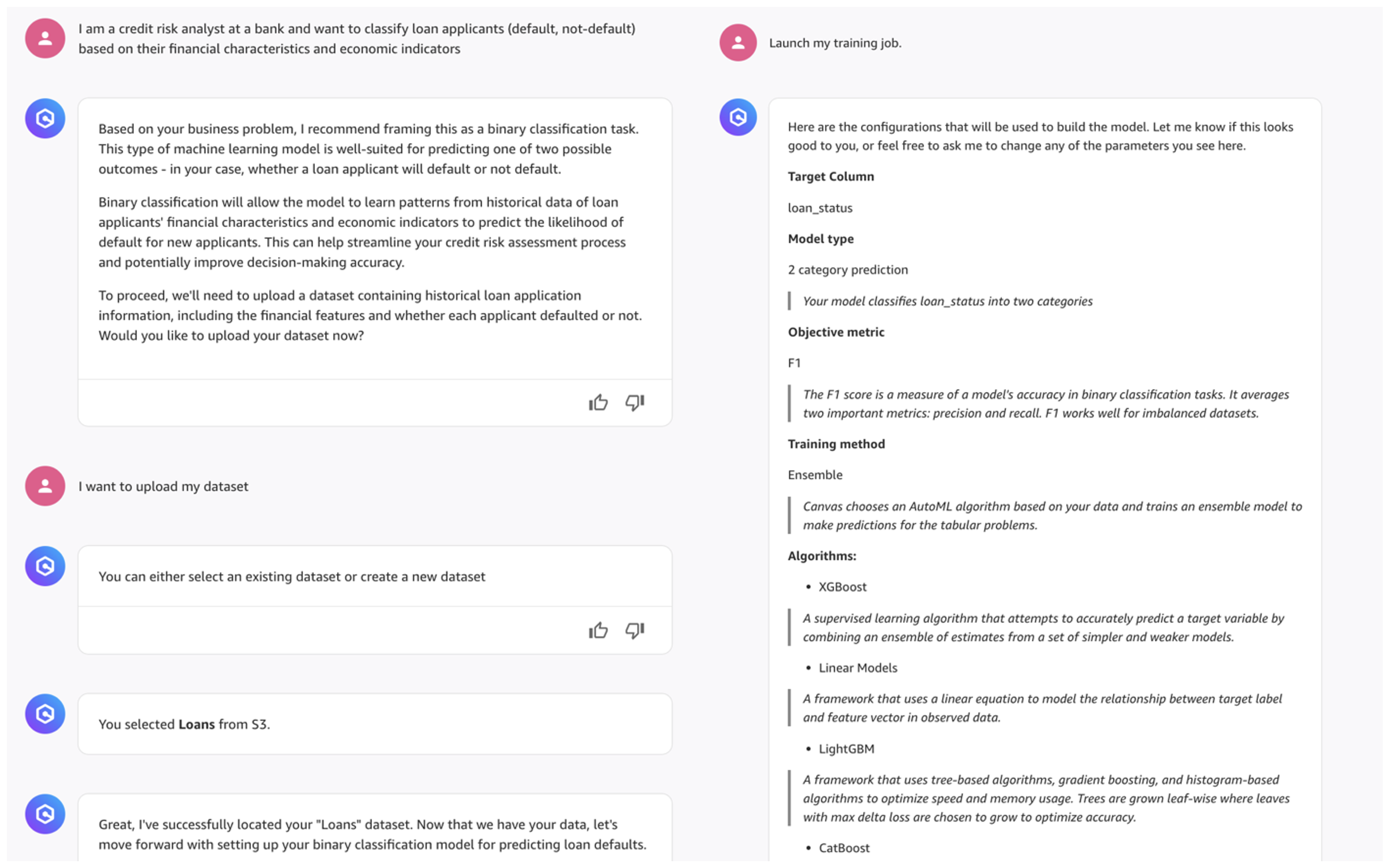The height and width of the screenshot is (868, 1389).
Task: Click the assistant avatar beside the "Great, I've successfully located" message
Action: pyautogui.click(x=45, y=814)
